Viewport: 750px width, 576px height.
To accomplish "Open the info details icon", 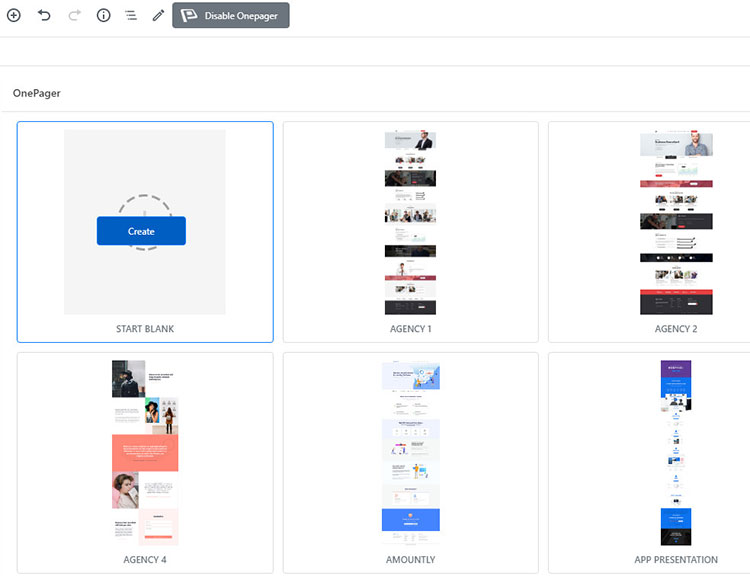I will [x=103, y=15].
